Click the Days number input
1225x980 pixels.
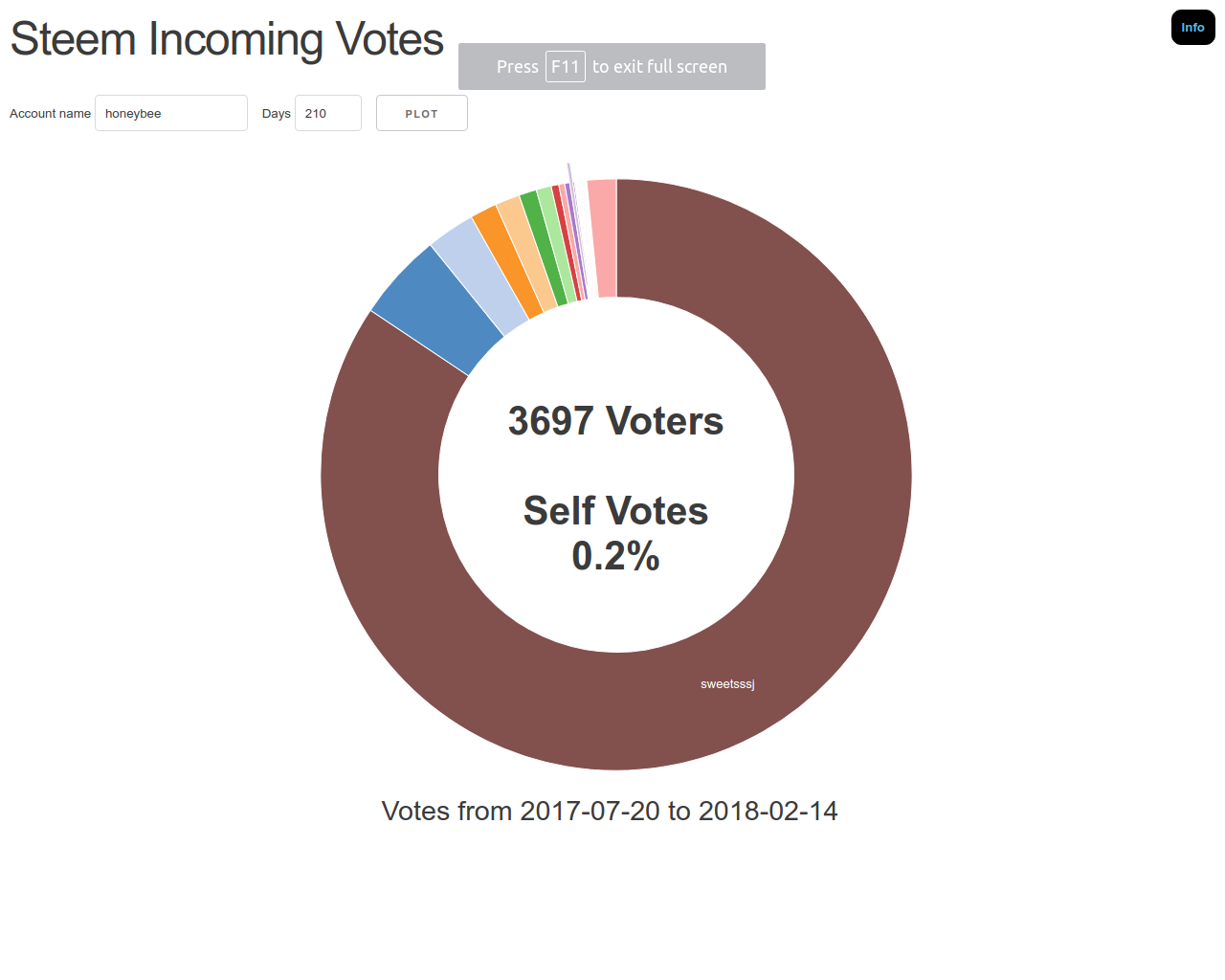coord(327,113)
